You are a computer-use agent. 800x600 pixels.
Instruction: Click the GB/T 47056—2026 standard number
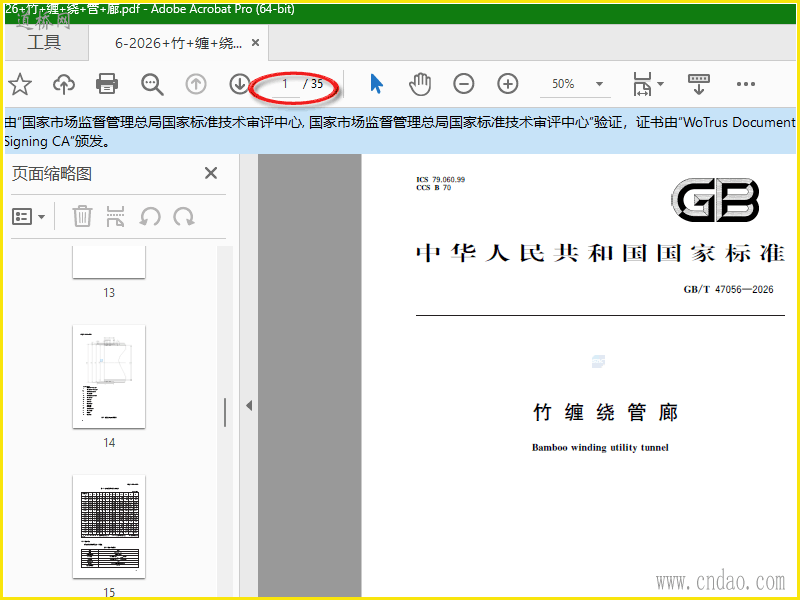click(x=728, y=289)
